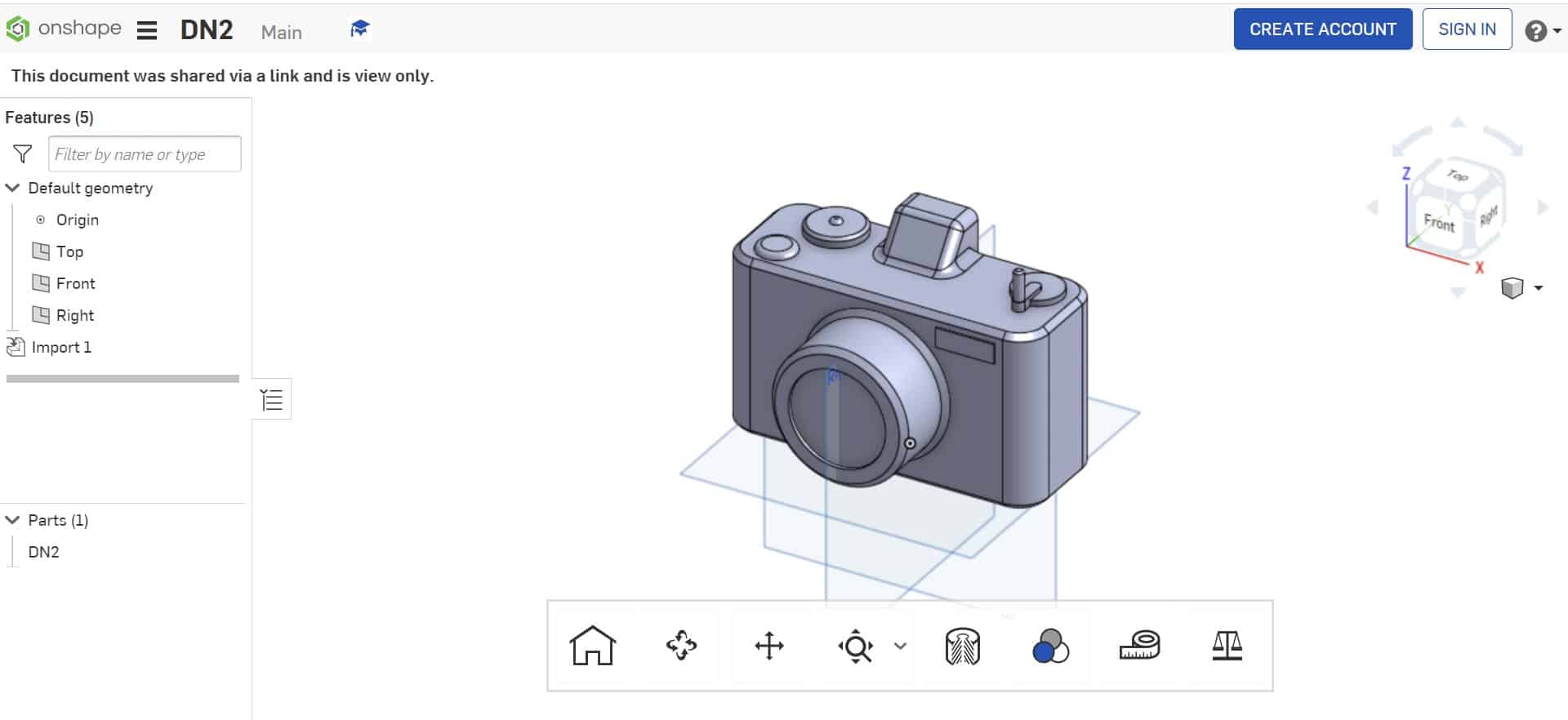Image resolution: width=1568 pixels, height=720 pixels.
Task: Click the Home view icon
Action: point(592,646)
